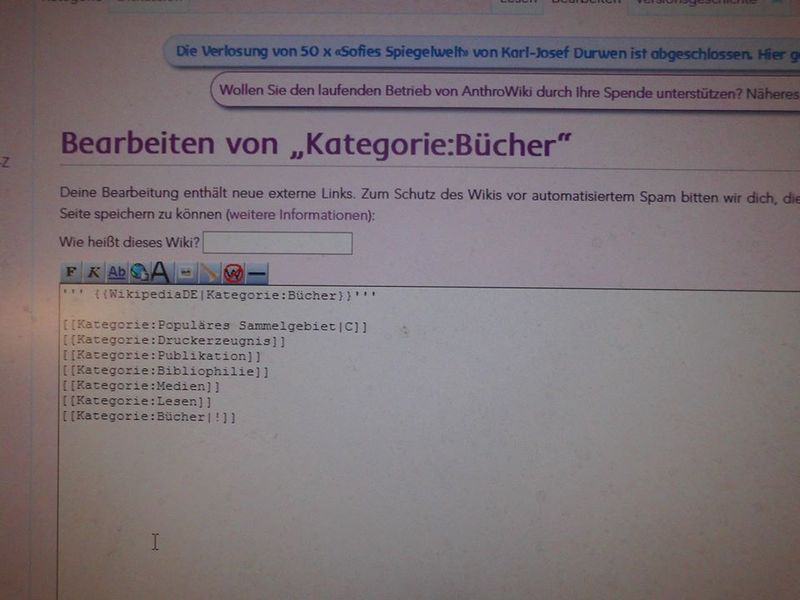
Task: Insert horizontal line toolbar icon
Action: tap(257, 274)
